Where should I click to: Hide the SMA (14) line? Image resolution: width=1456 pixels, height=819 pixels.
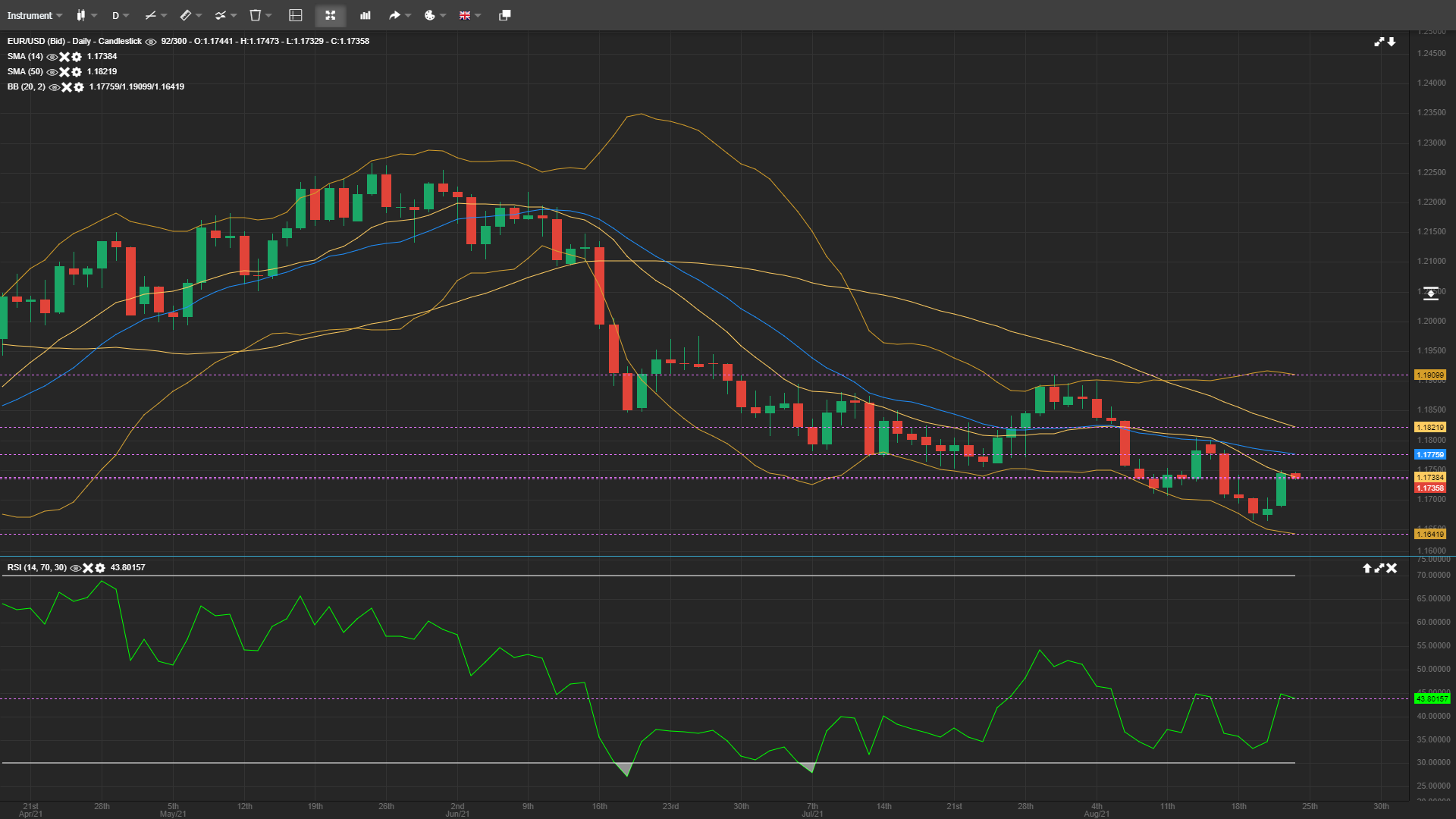(52, 57)
